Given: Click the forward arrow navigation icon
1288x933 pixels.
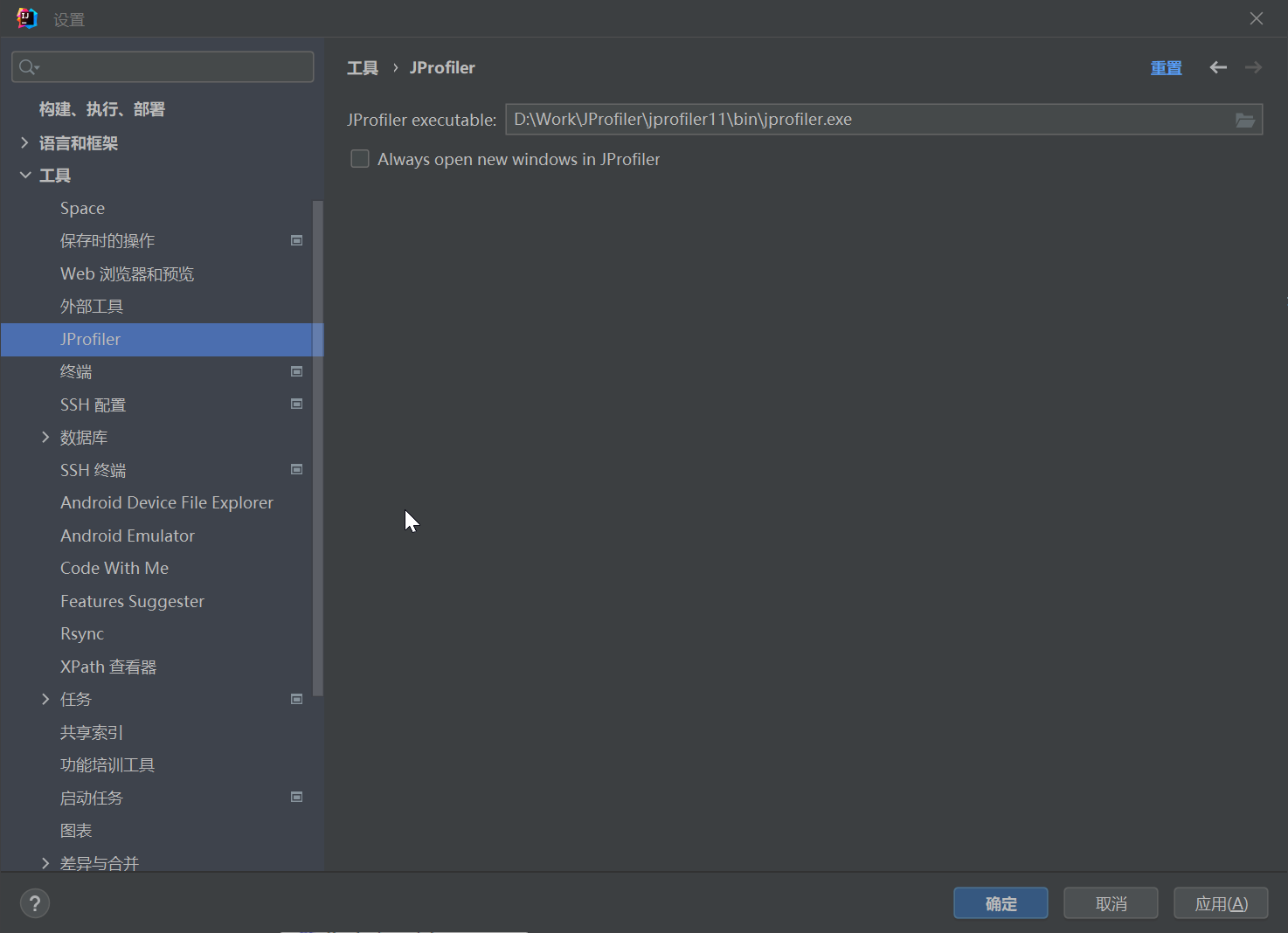Looking at the screenshot, I should [1254, 67].
